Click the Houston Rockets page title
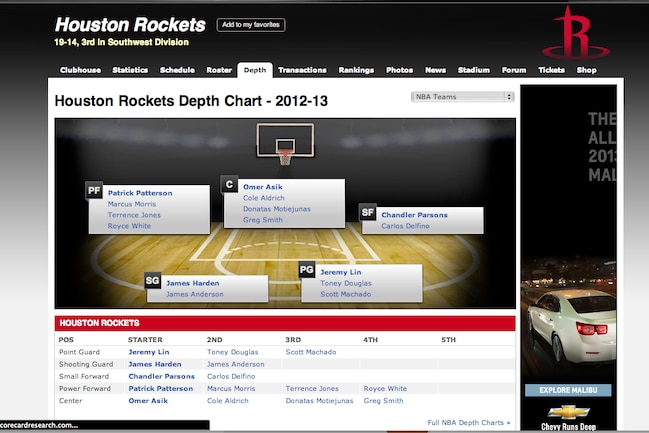The image size is (649, 433). coord(130,25)
